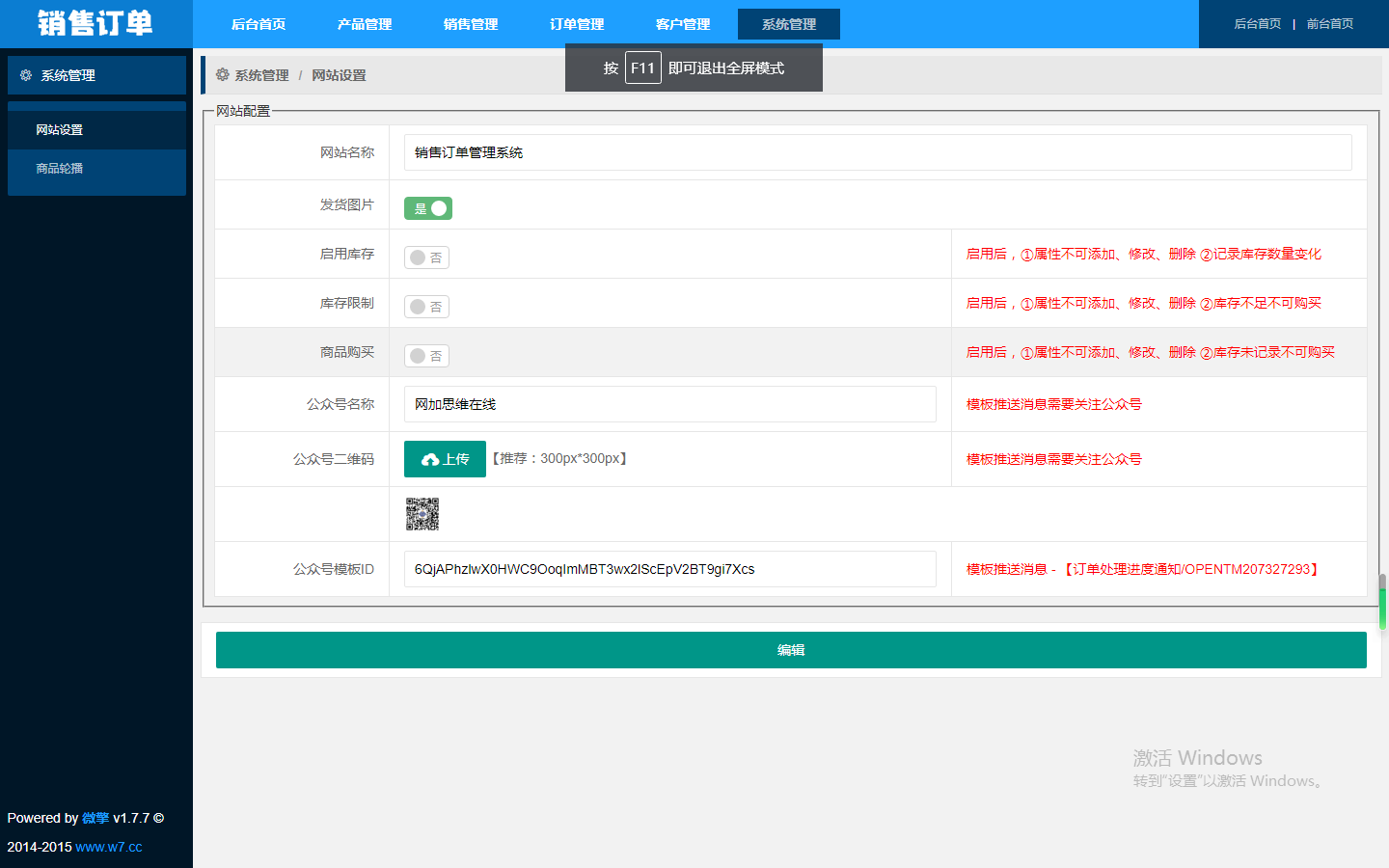Toggle the 商品购买 switch on
Viewport: 1389px width, 868px height.
pyautogui.click(x=426, y=356)
